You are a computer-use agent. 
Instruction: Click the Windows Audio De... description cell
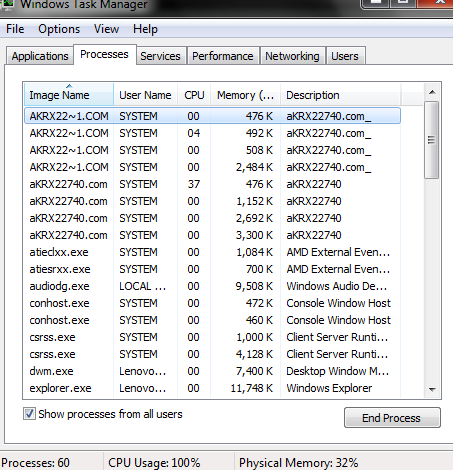tap(337, 286)
